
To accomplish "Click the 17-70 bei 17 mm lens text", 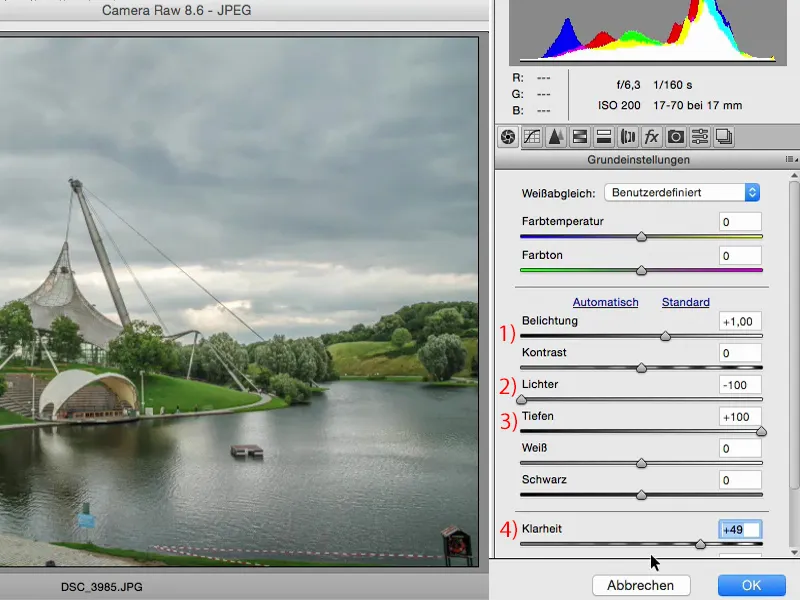I will tap(697, 106).
